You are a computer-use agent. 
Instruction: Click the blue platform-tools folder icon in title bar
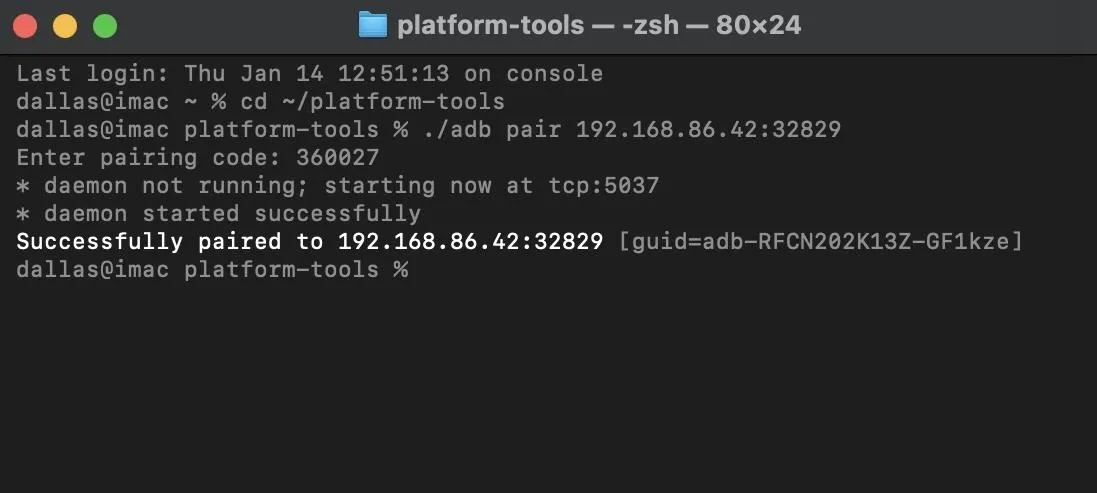pyautogui.click(x=373, y=26)
